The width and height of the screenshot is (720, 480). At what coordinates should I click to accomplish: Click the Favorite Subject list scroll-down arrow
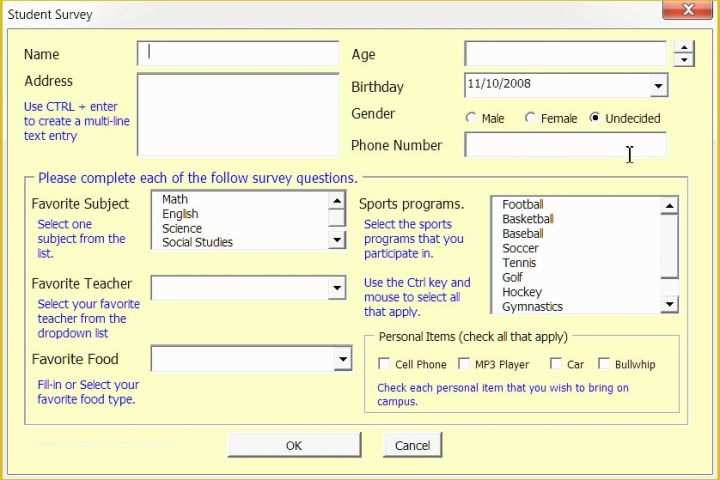(337, 239)
